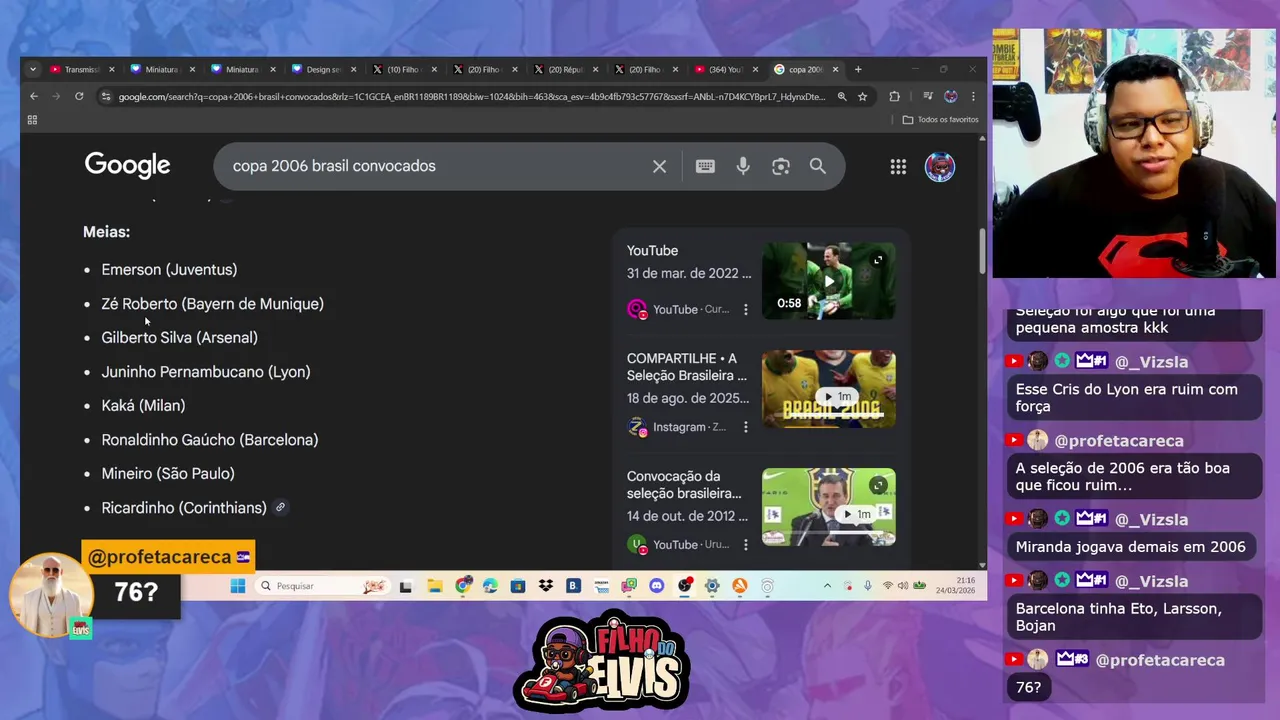This screenshot has width=1280, height=720.
Task: Open options for the 14 de out. YouTube result
Action: tap(745, 545)
